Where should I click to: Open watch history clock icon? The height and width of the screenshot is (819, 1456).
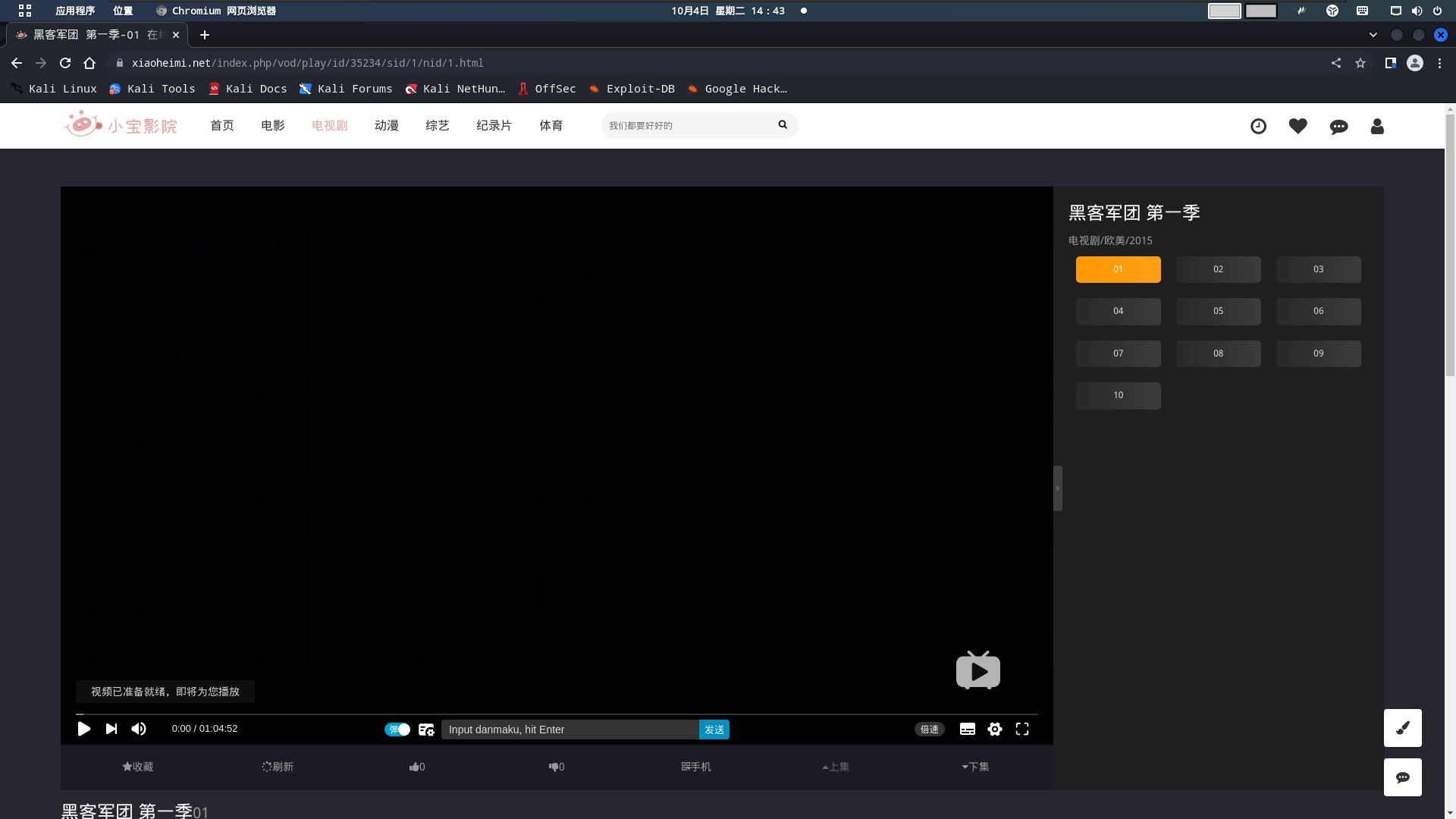tap(1259, 127)
